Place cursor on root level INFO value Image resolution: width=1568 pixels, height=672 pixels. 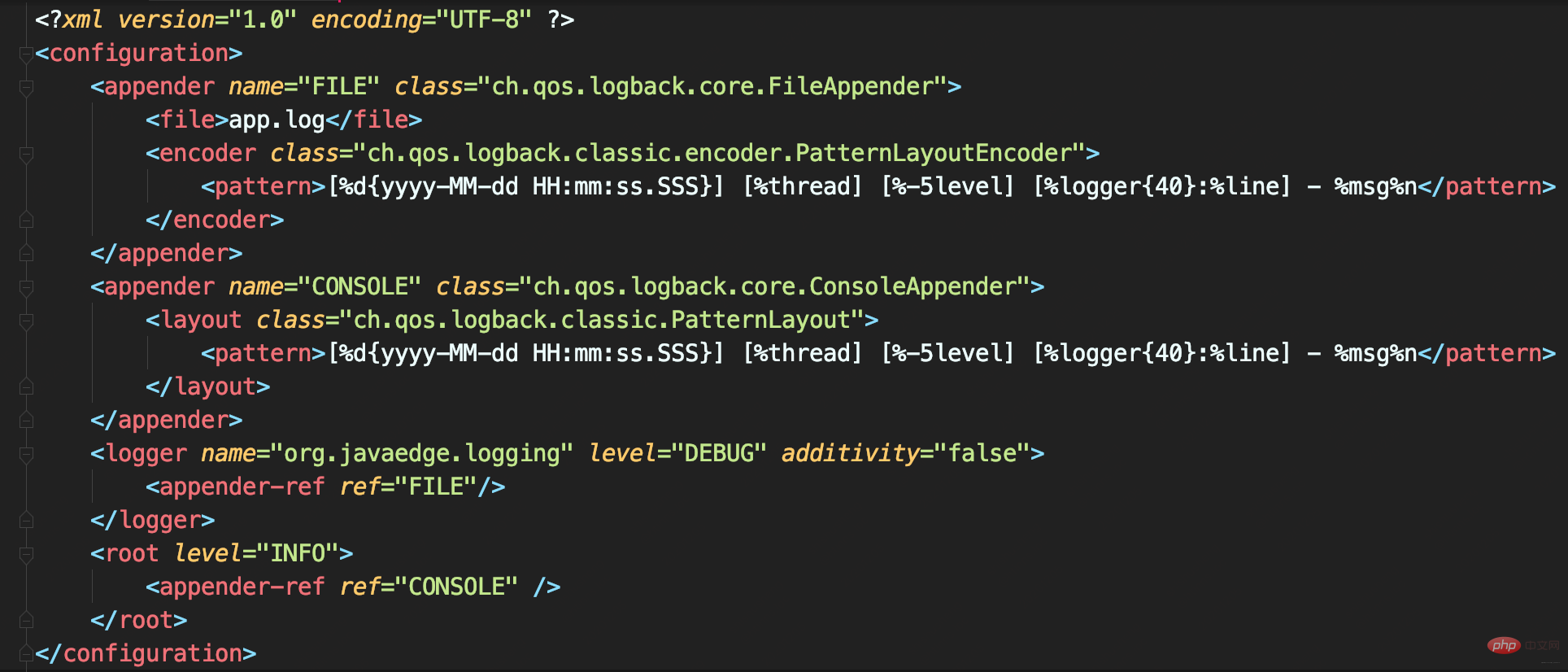point(298,553)
